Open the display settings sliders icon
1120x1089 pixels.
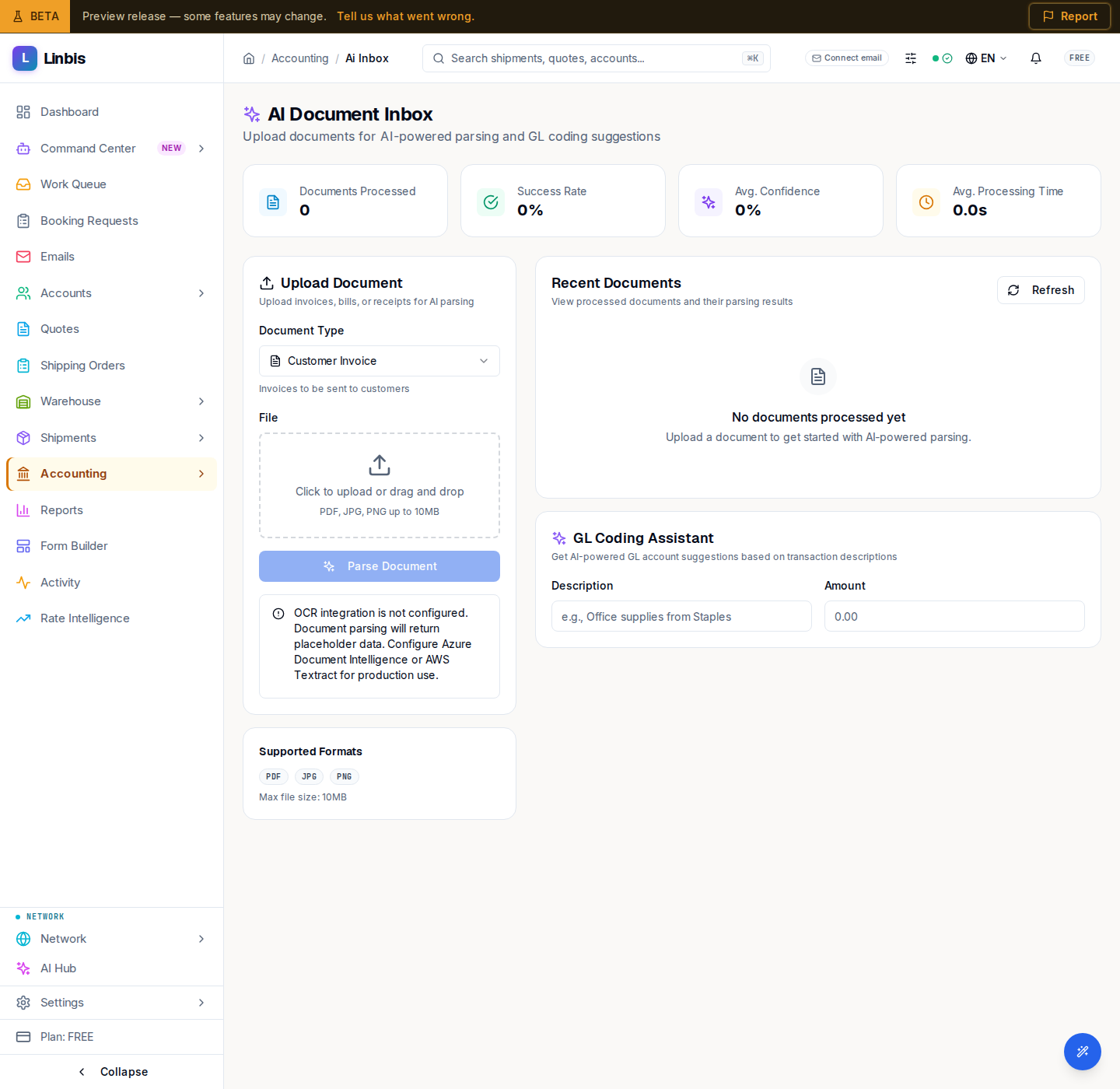pyautogui.click(x=911, y=58)
